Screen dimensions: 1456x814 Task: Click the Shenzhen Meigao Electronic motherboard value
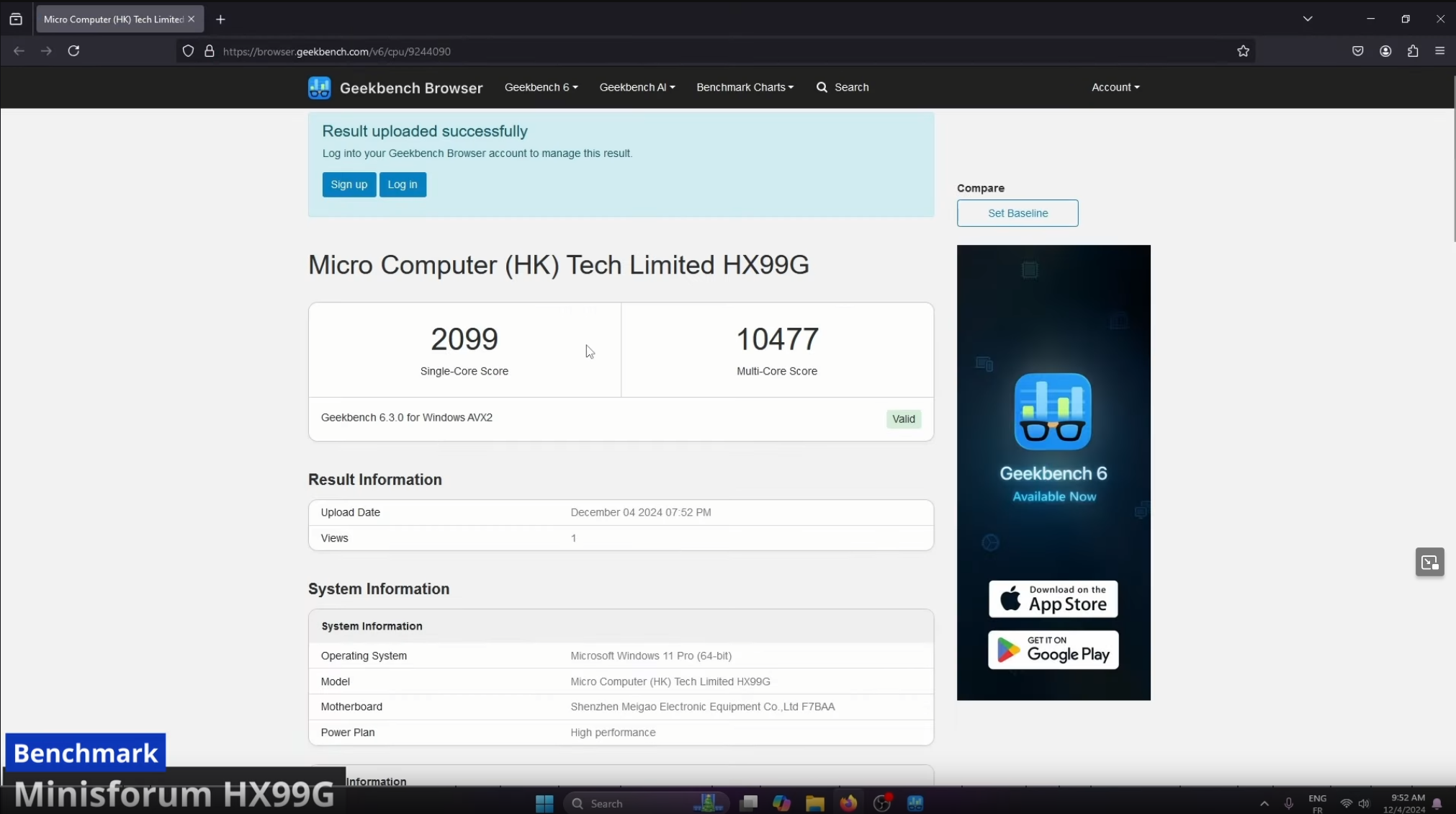pos(702,707)
